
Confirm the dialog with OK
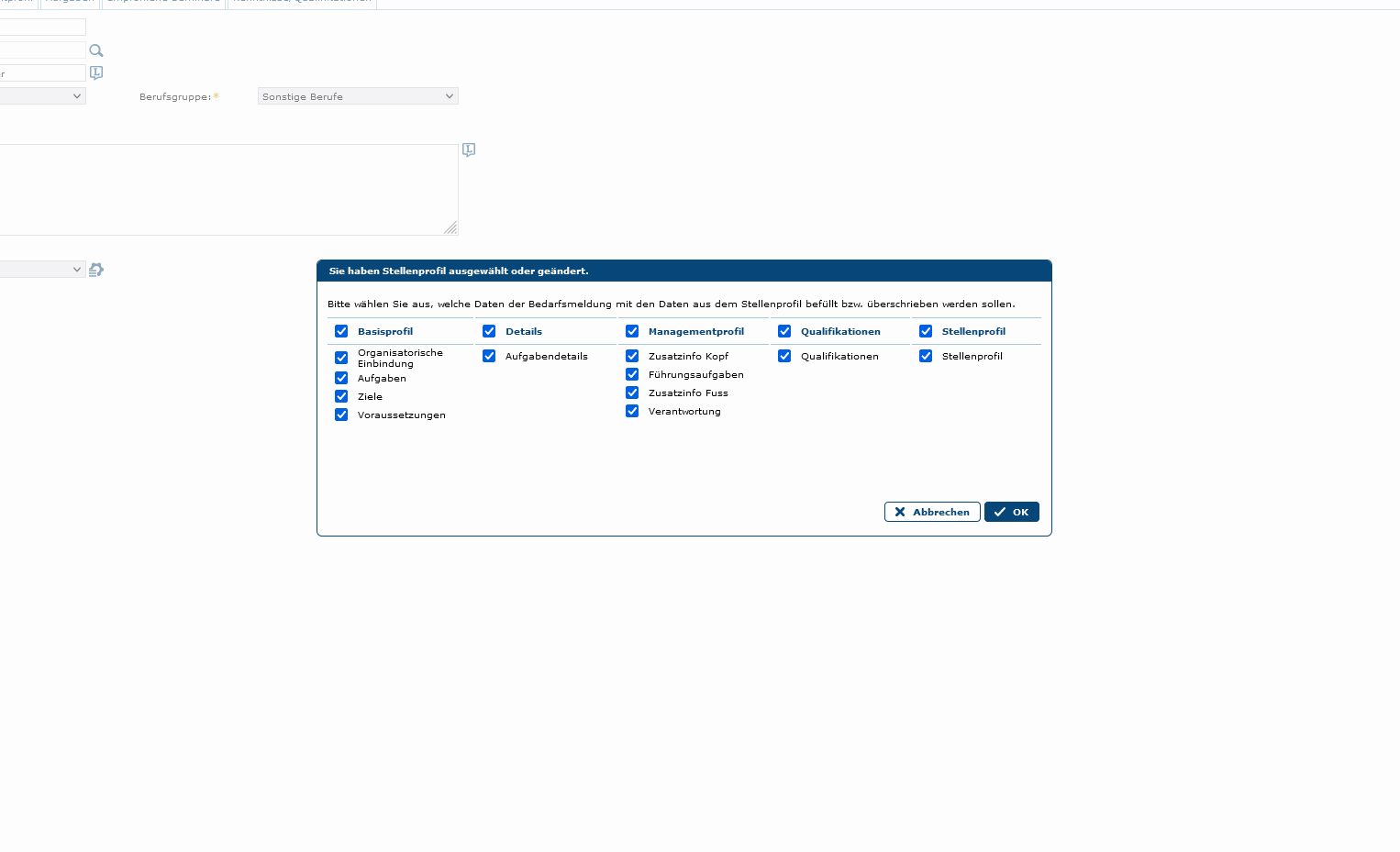point(1011,512)
